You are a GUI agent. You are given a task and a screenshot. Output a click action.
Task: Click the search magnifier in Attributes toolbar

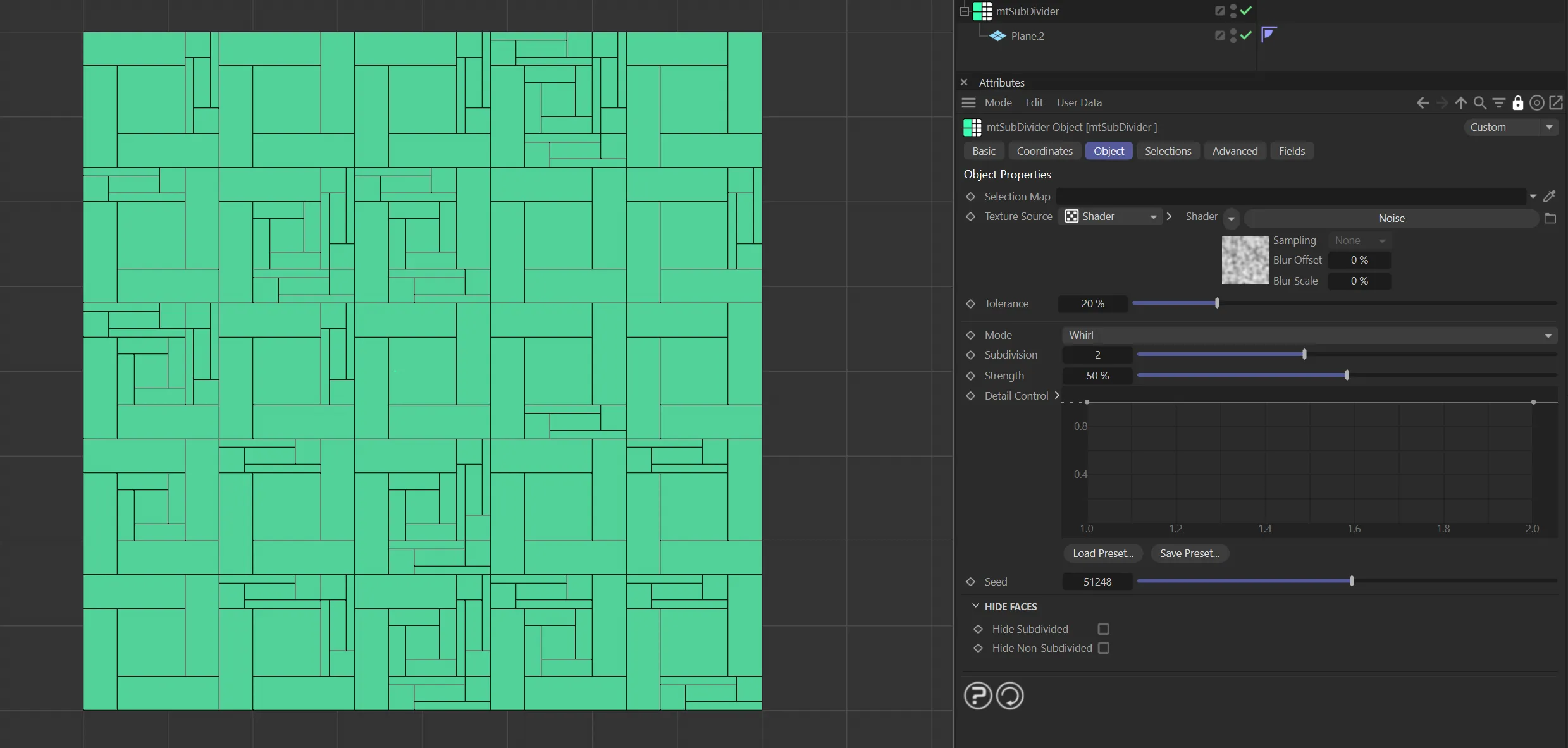click(1479, 102)
